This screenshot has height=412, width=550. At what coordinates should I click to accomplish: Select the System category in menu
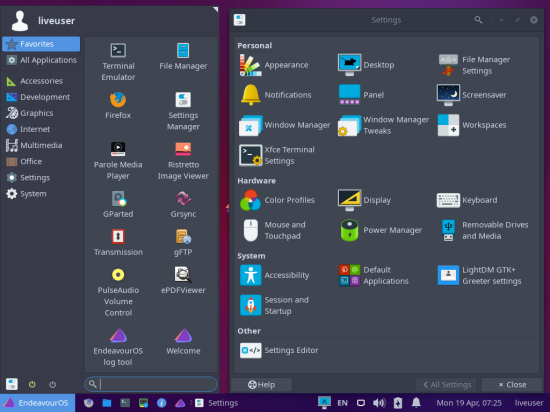(41, 194)
